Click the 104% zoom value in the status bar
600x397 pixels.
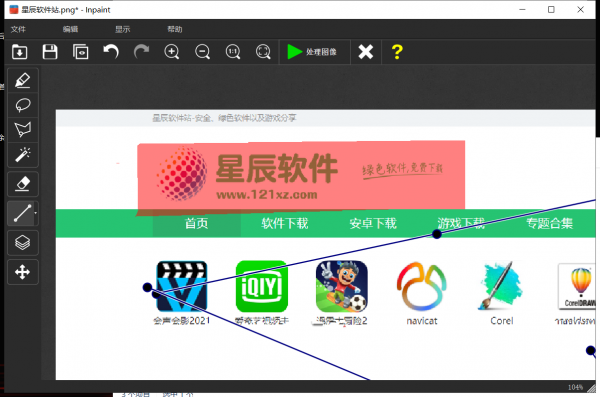576,387
